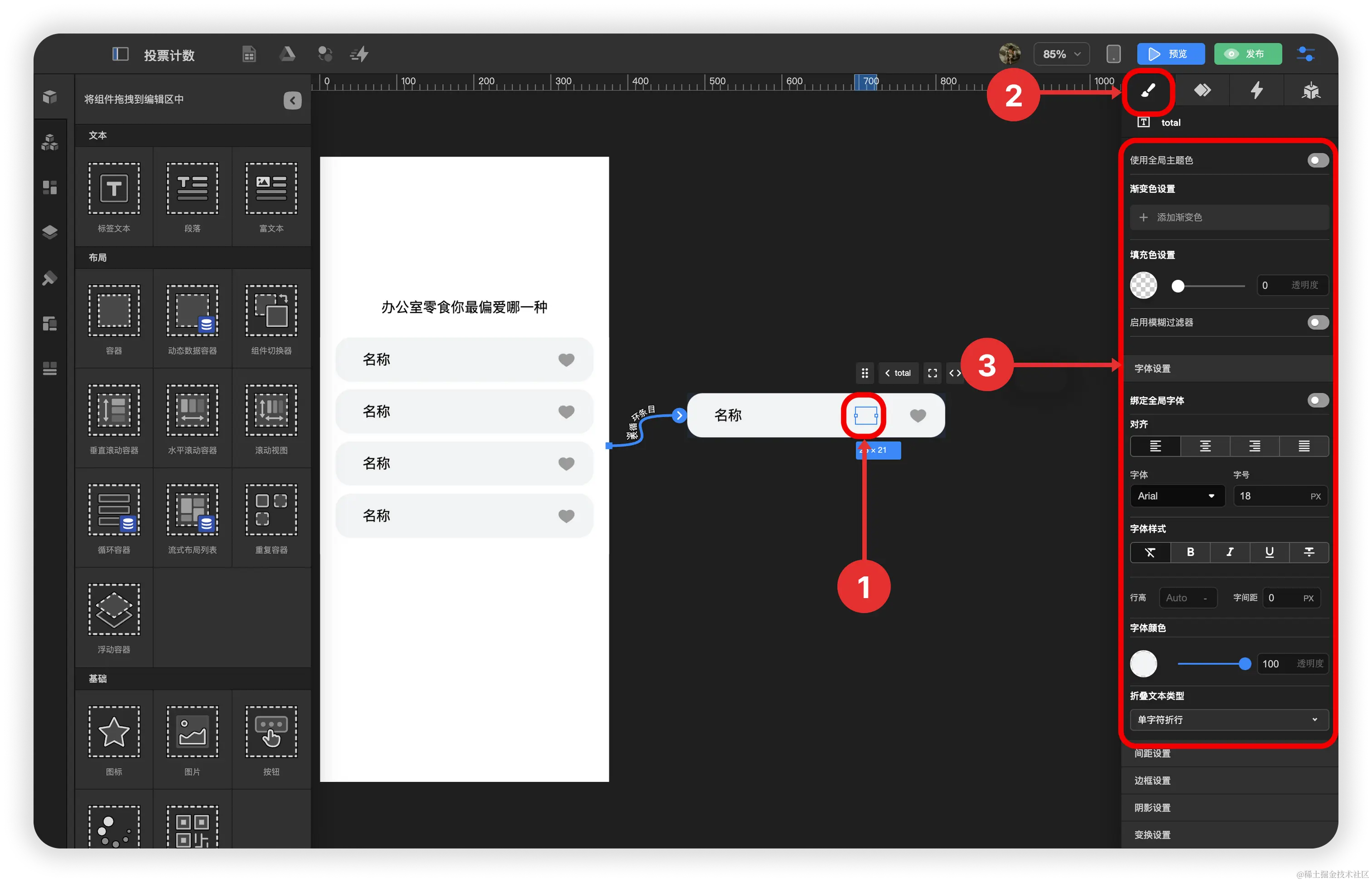Click the mobile device preview icon
1372x882 pixels.
tap(1113, 54)
